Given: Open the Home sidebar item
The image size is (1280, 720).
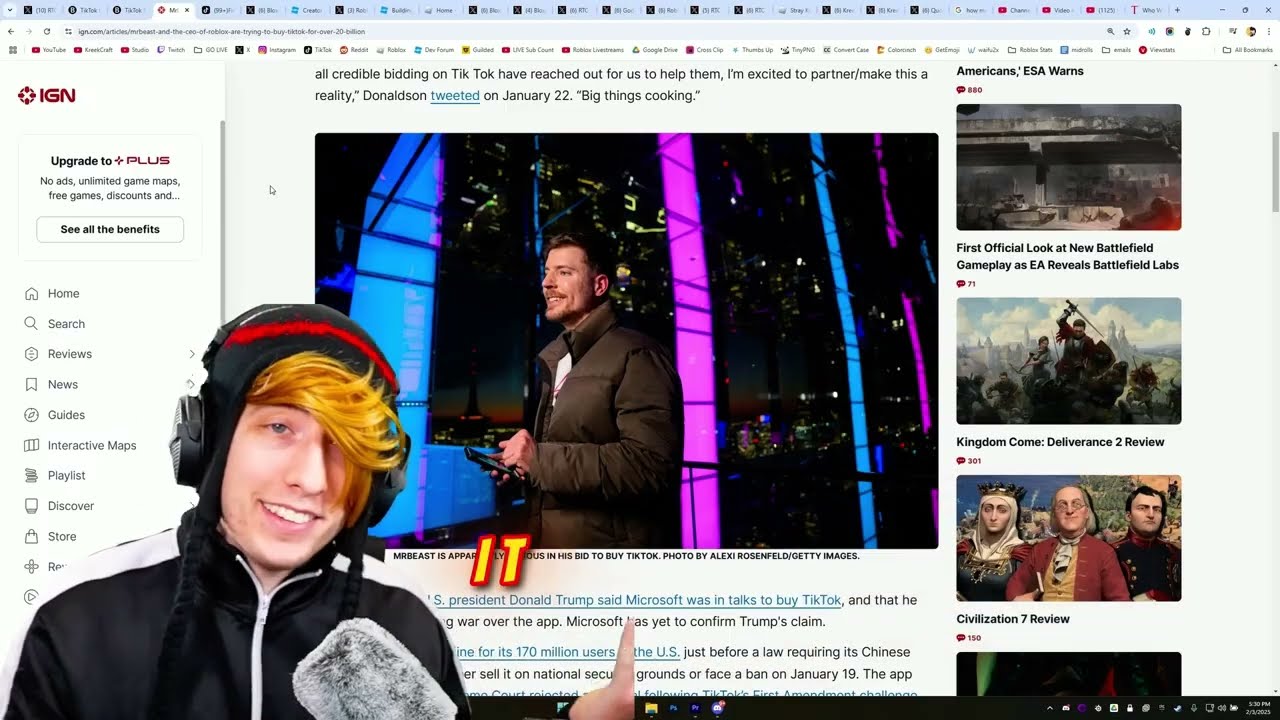Looking at the screenshot, I should point(63,294).
